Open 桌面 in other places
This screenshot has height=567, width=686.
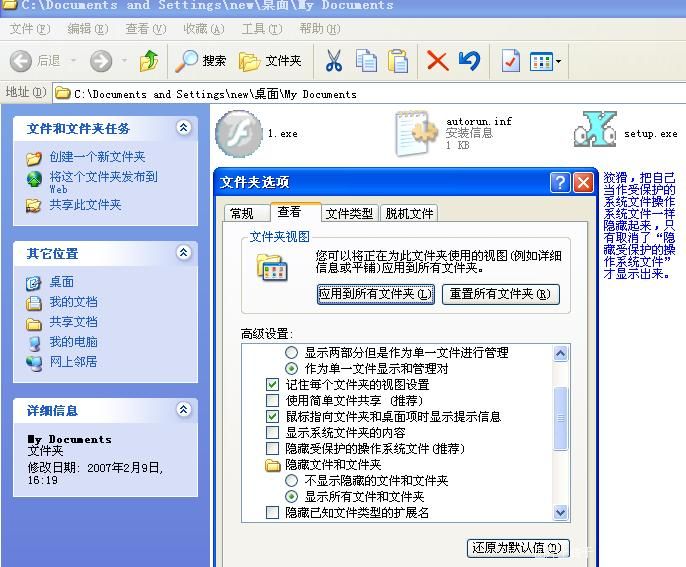tap(61, 282)
